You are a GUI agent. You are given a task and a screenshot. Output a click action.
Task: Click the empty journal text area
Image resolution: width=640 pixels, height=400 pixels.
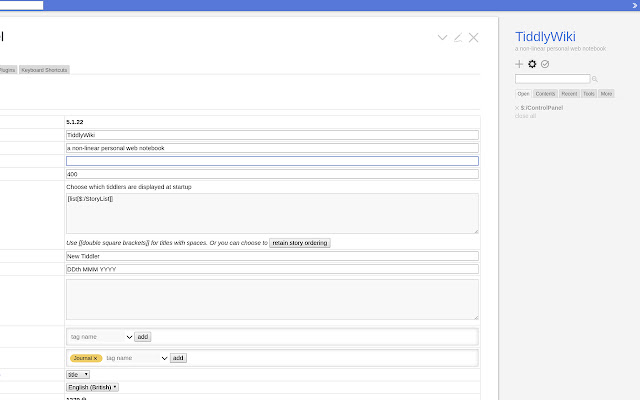272,300
